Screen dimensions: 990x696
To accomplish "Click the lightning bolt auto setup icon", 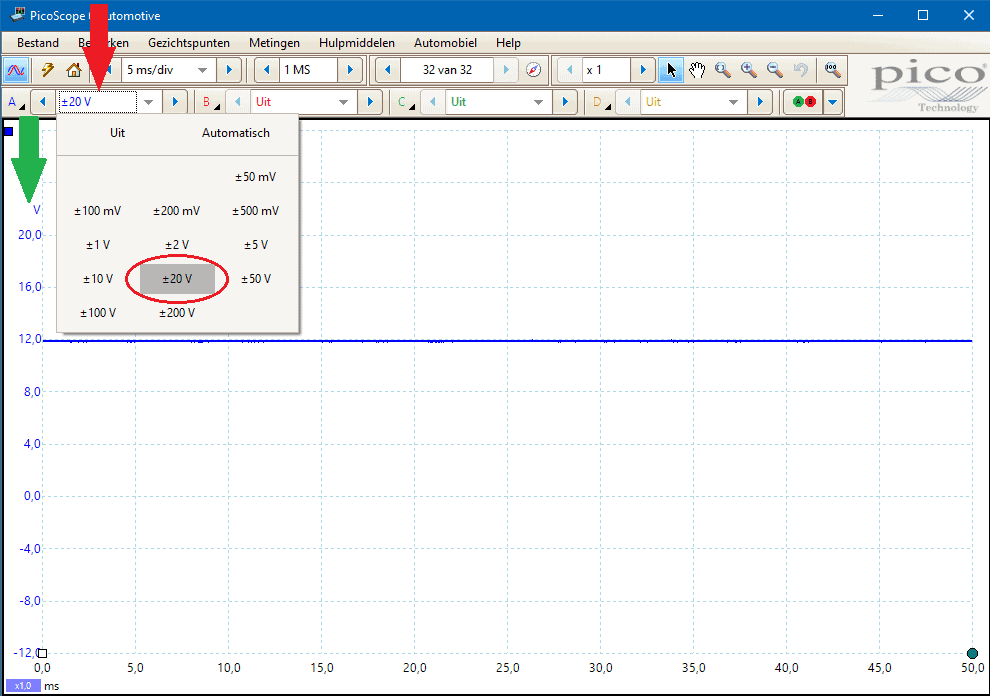I will click(47, 70).
